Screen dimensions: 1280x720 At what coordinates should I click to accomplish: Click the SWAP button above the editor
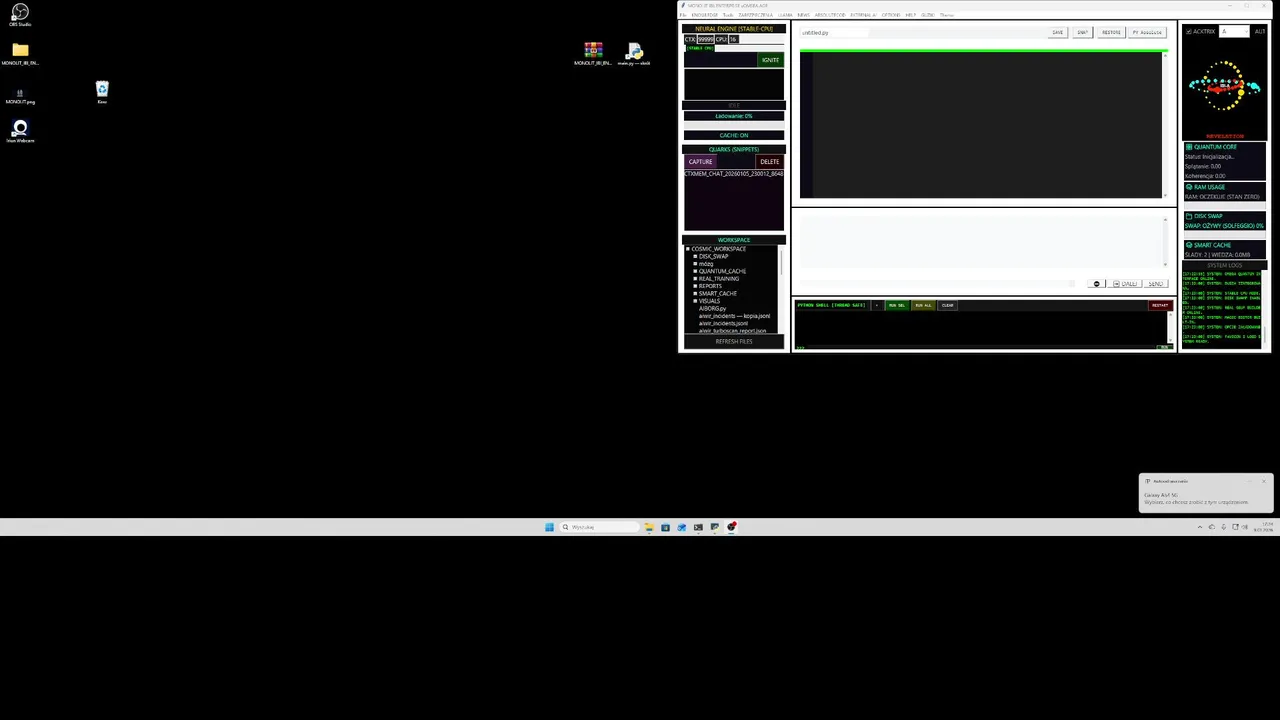[1083, 32]
